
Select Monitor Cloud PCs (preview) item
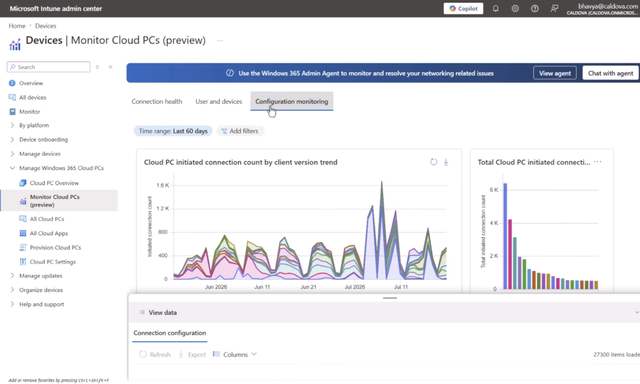point(59,201)
